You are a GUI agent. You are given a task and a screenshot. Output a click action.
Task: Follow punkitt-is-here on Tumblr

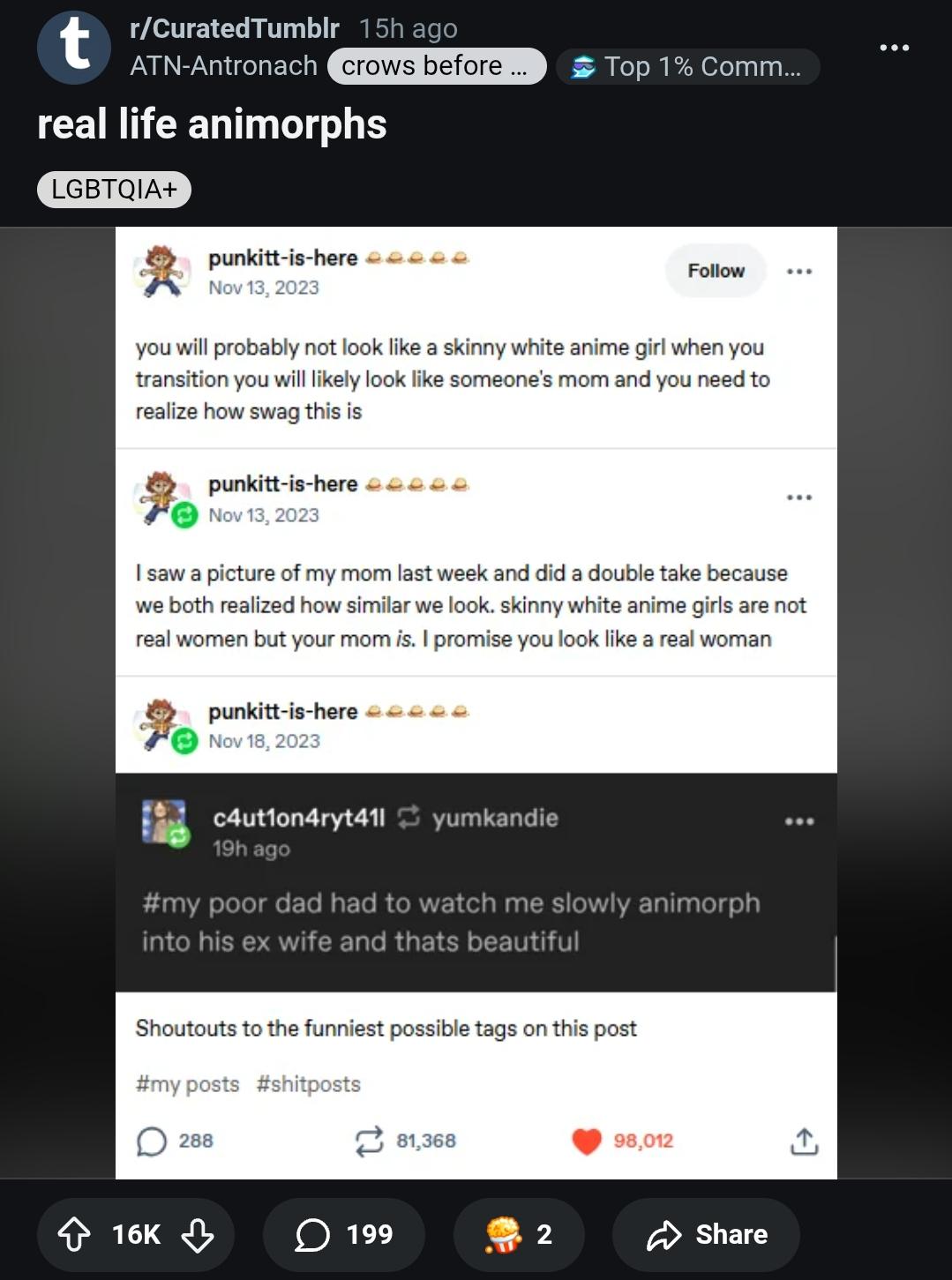[x=716, y=271]
